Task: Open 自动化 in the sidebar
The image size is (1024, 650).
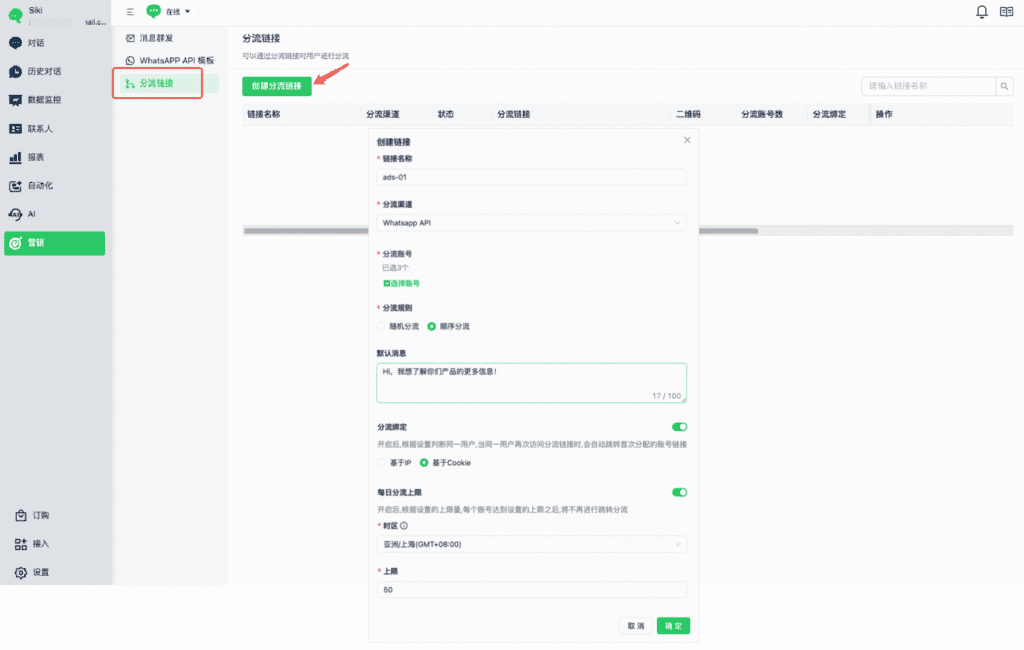Action: [40, 186]
